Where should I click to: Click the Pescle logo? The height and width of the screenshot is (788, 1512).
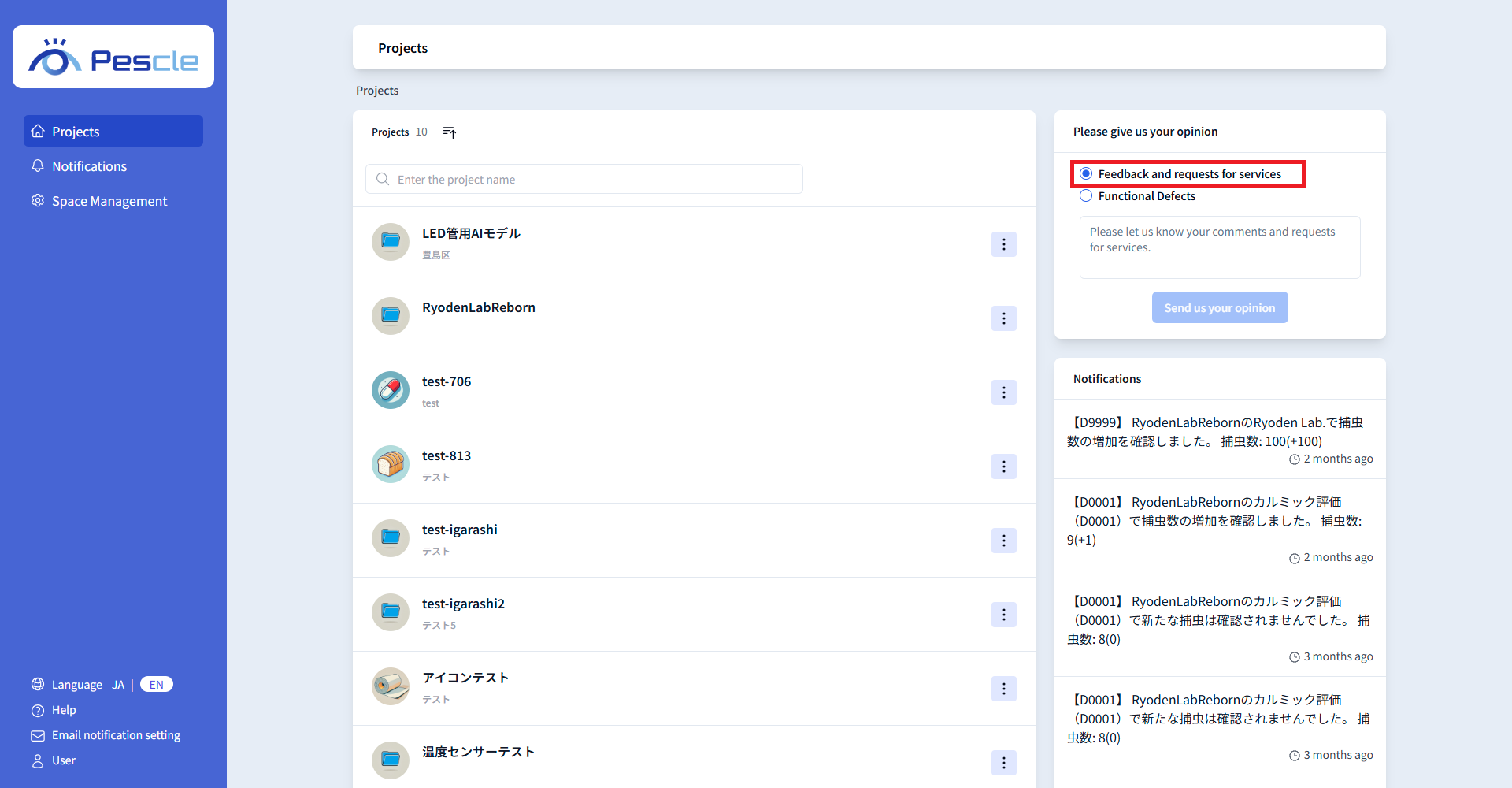coord(113,58)
